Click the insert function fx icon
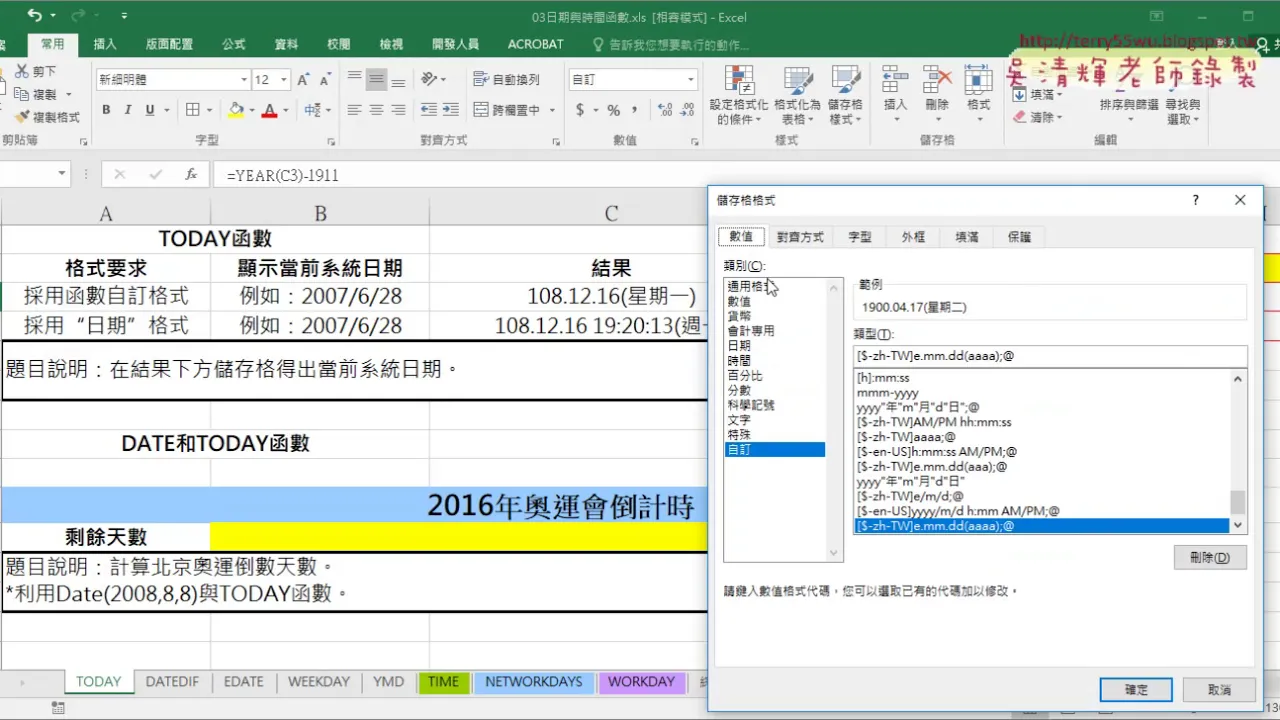Viewport: 1280px width, 720px height. pos(191,174)
